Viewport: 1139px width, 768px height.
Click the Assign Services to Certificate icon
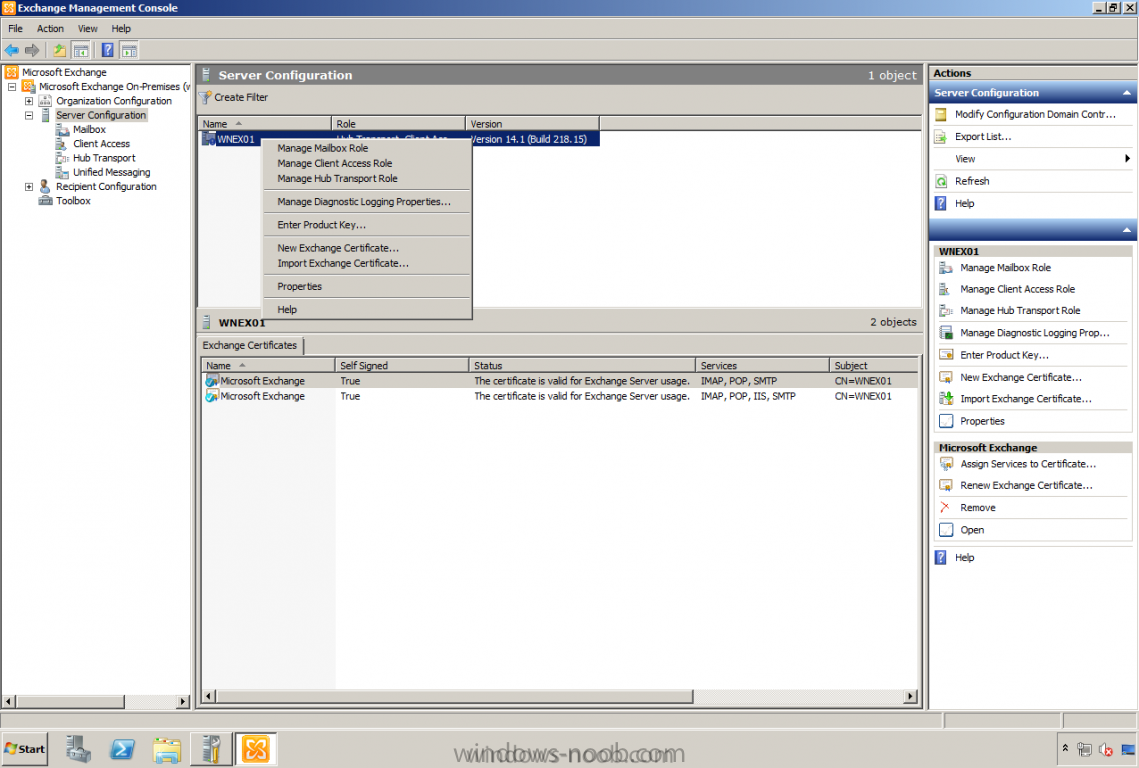pos(946,464)
